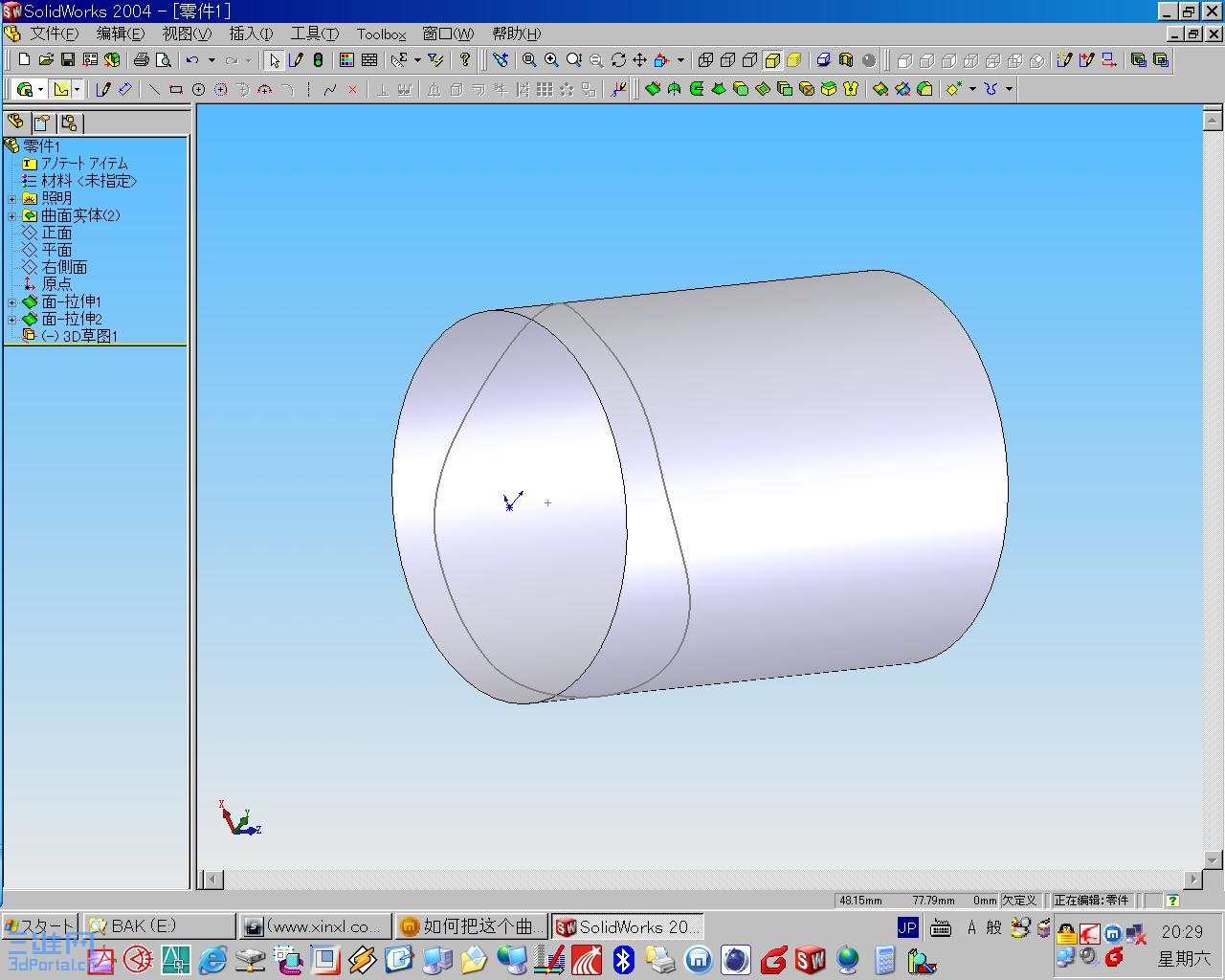Open the 插入(I) menu

[x=251, y=33]
